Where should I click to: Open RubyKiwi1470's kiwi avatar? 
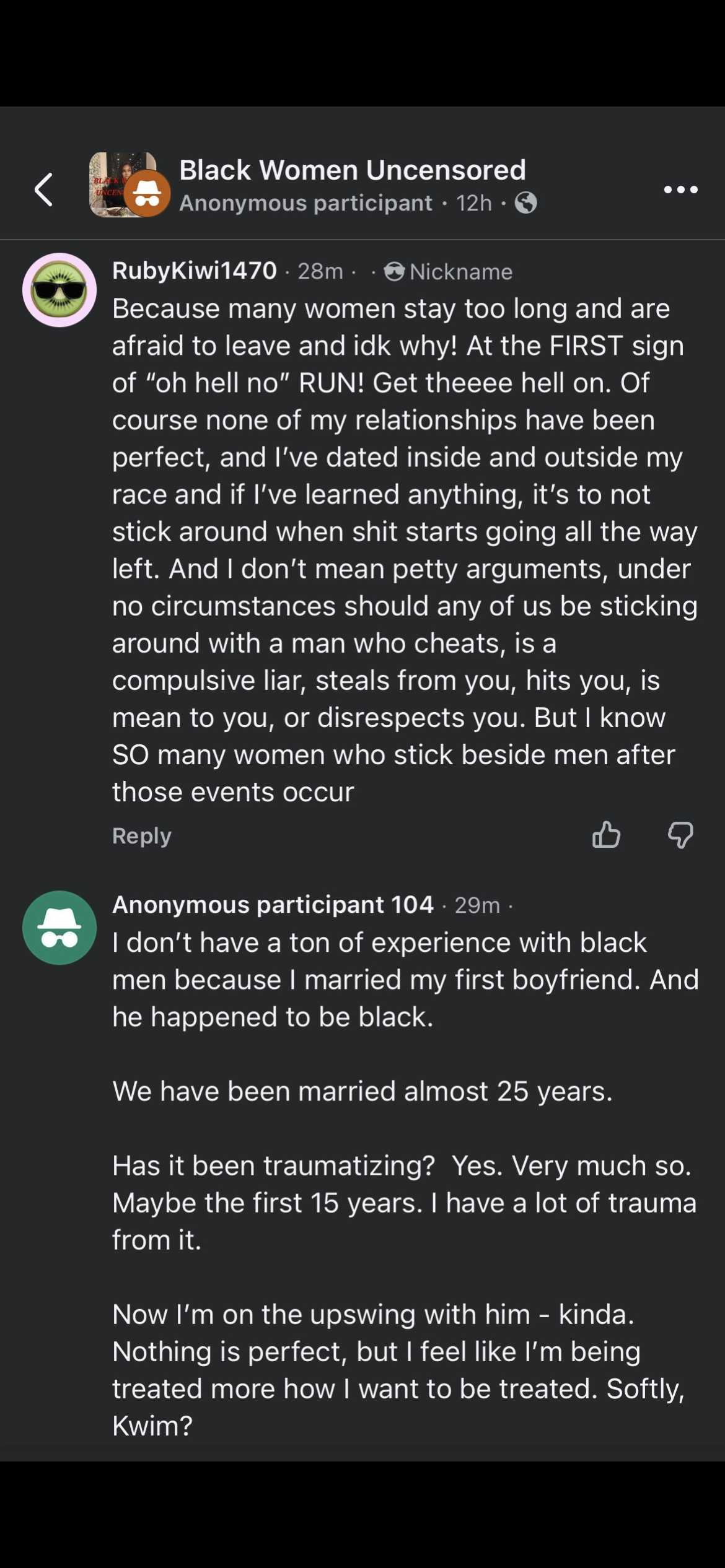pyautogui.click(x=59, y=290)
